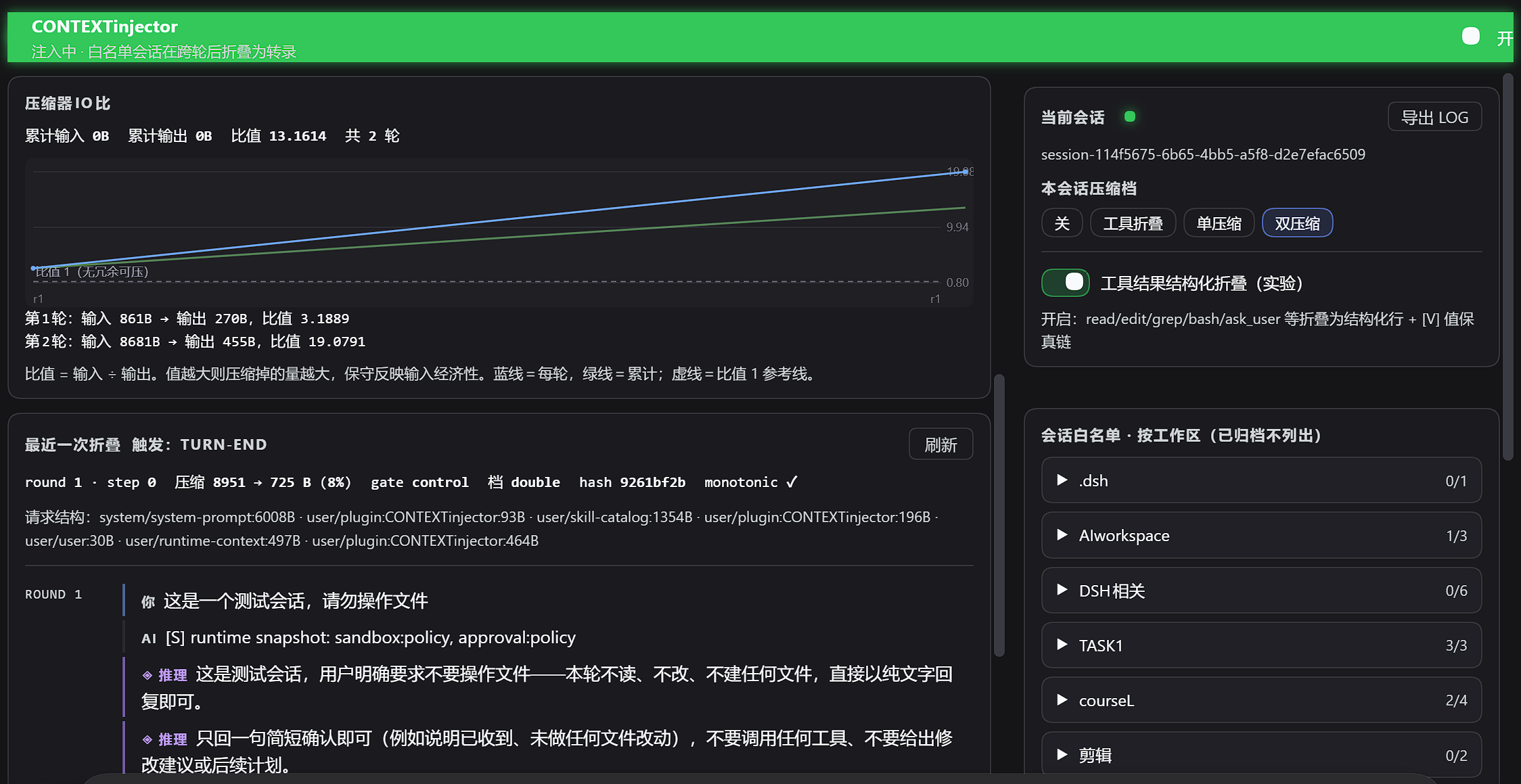Click the 3/3 count on TASK1 row
The image size is (1521, 784).
click(1456, 645)
